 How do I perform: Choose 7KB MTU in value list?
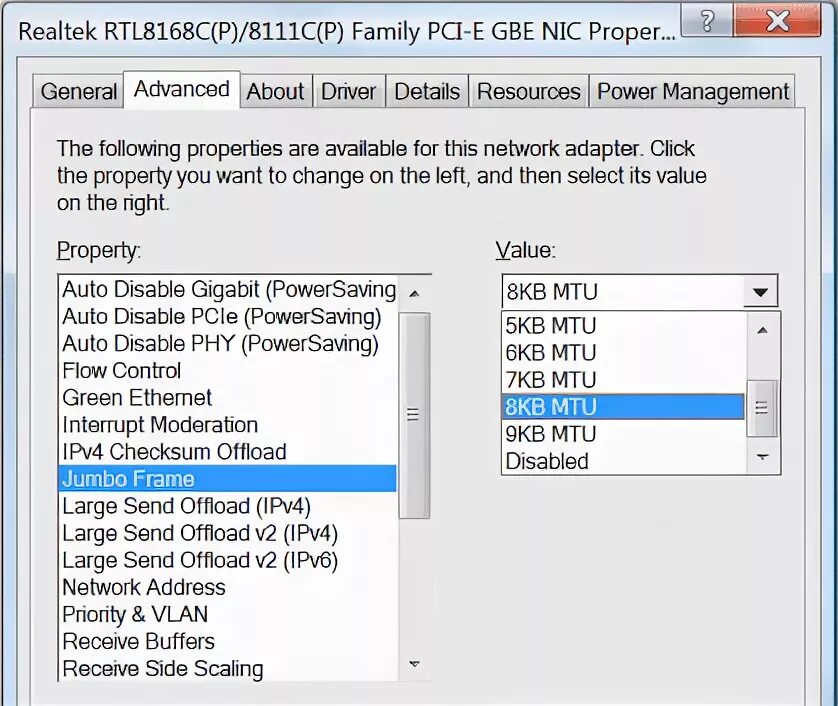click(x=623, y=380)
